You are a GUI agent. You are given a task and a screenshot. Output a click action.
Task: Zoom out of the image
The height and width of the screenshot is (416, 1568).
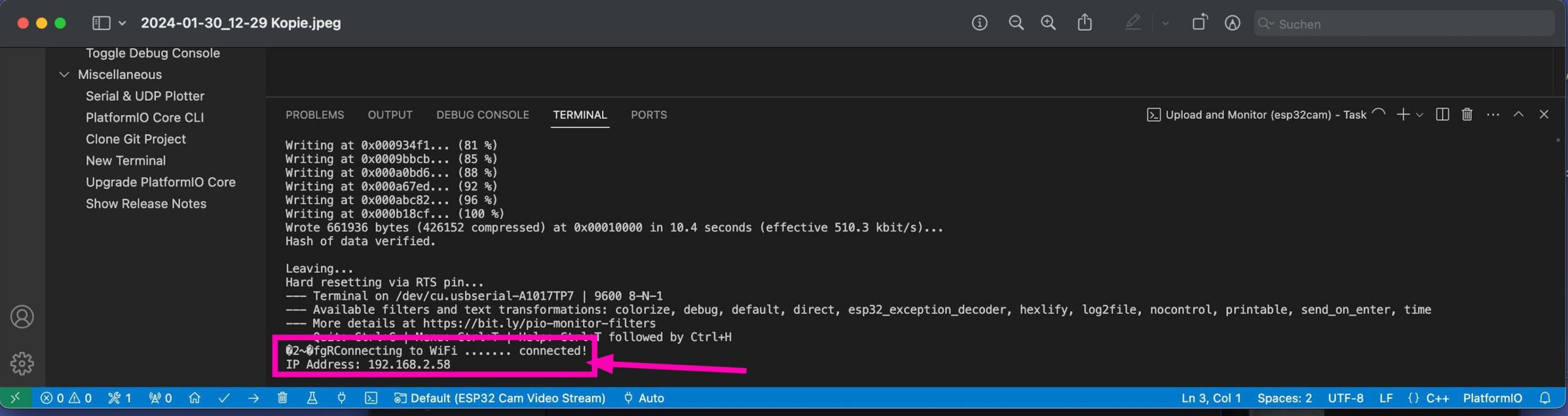tap(1016, 23)
